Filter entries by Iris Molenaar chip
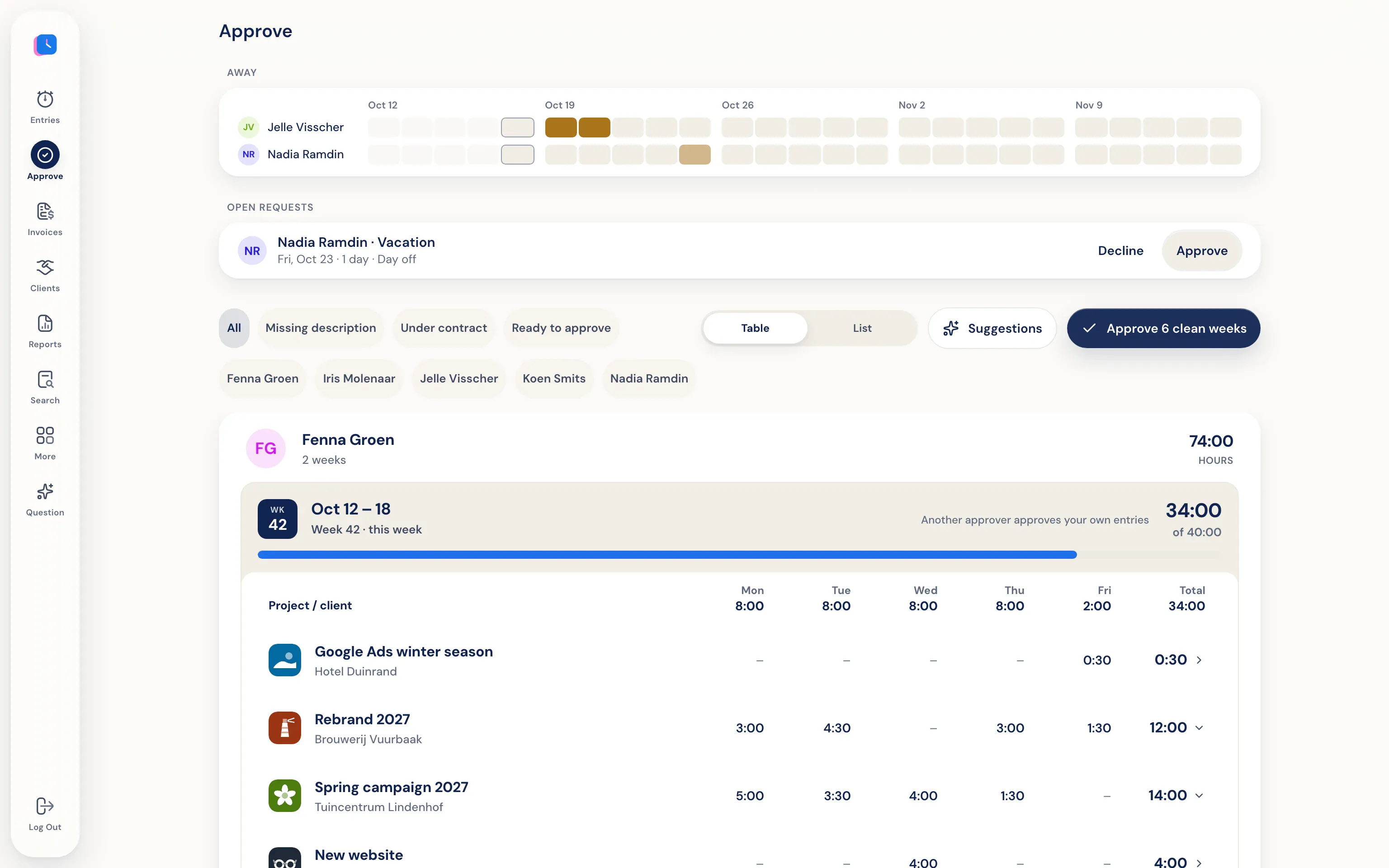Screen dimensions: 1389x868 (x=359, y=378)
